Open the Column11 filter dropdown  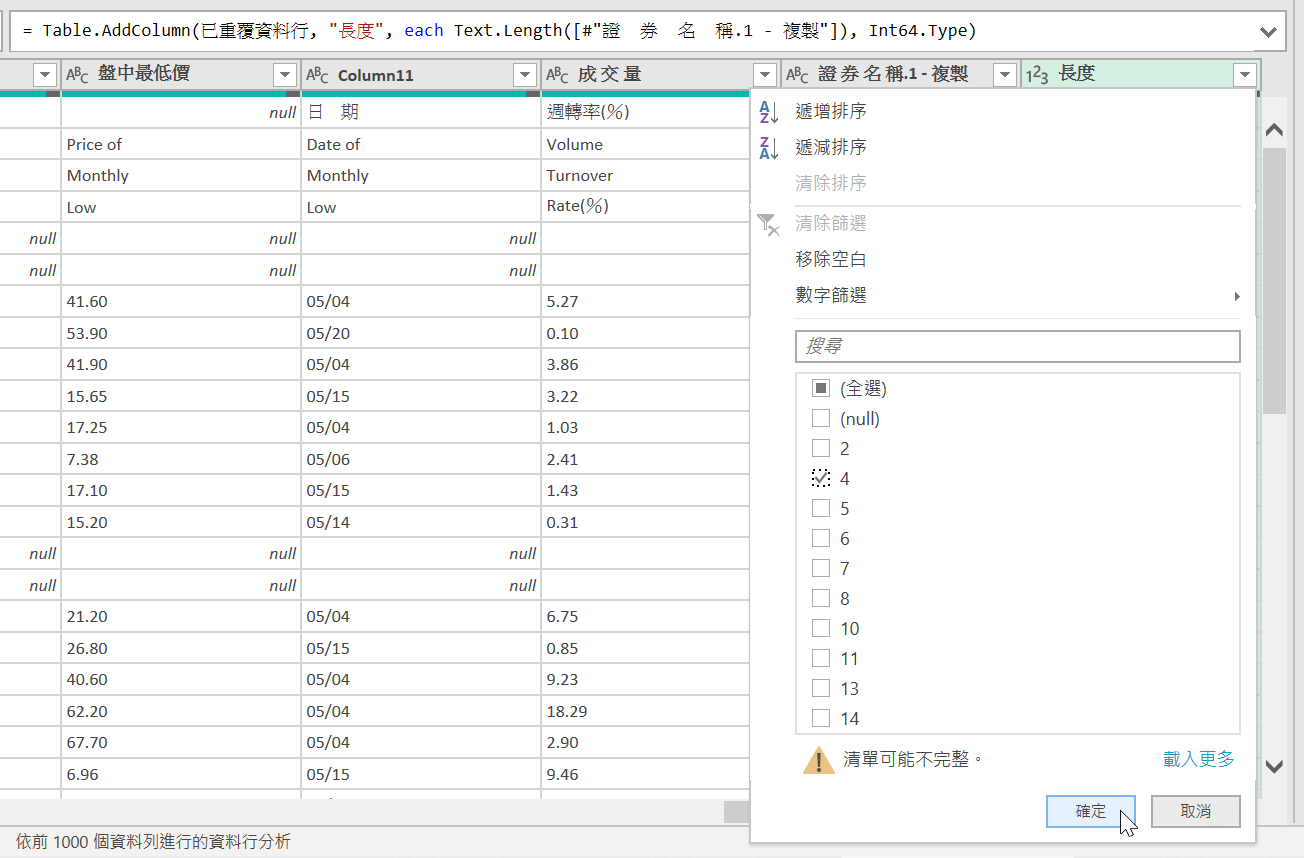pyautogui.click(x=525, y=74)
